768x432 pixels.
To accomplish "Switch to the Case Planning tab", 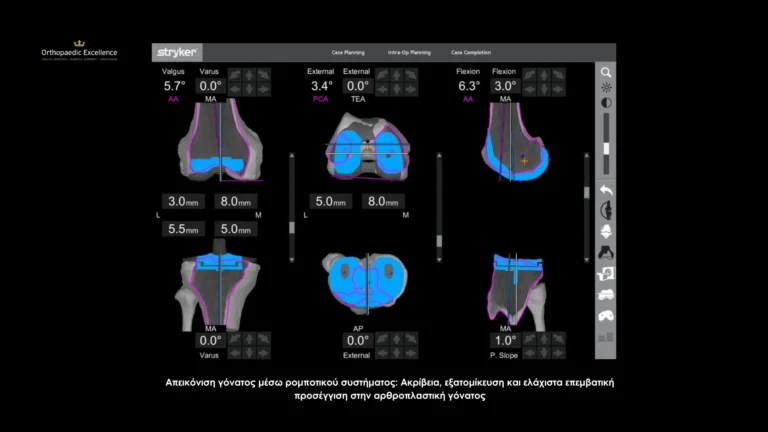I will pos(348,52).
